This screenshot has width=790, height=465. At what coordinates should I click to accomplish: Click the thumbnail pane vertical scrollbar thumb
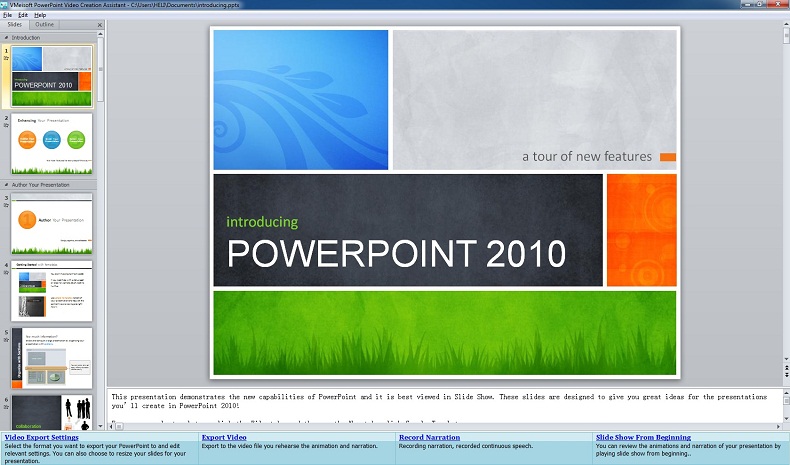click(x=100, y=69)
